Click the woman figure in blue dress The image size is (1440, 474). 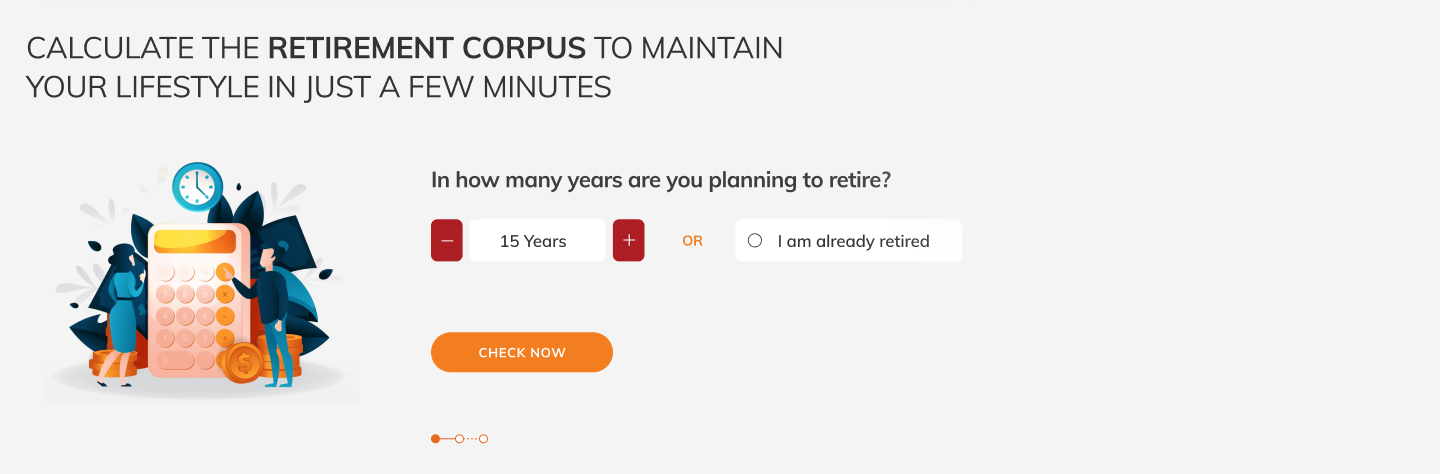(123, 314)
